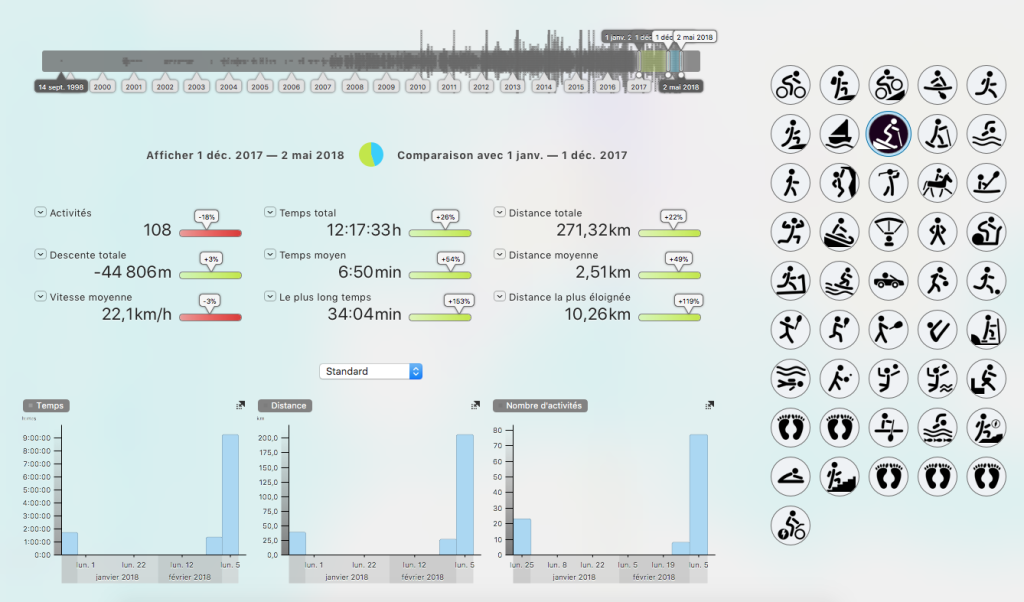
Task: Jump to 2010 on the timeline
Action: coord(417,87)
